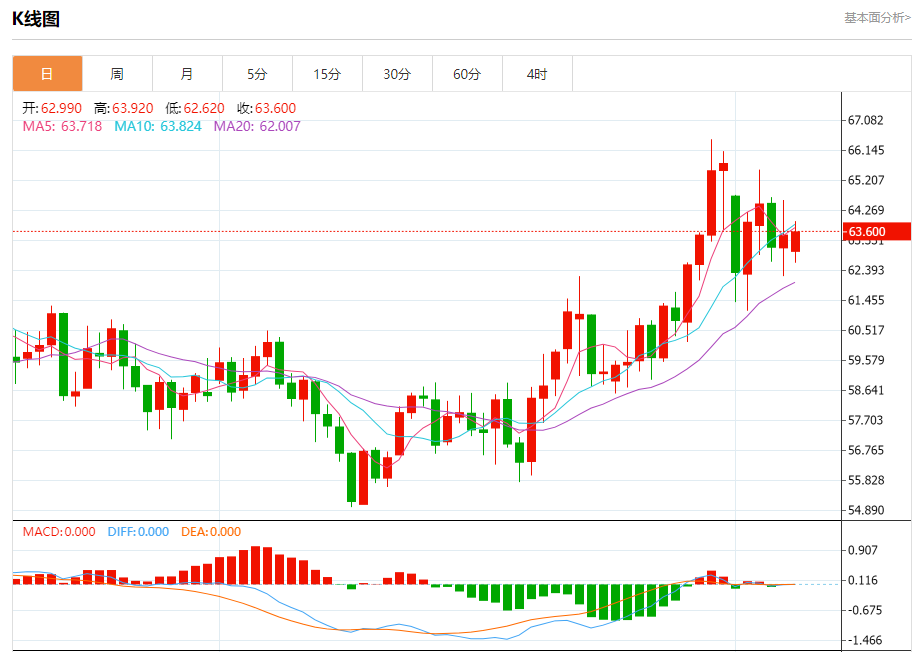The image size is (917, 652).
Task: Click the 收 closing price value
Action: coord(267,108)
